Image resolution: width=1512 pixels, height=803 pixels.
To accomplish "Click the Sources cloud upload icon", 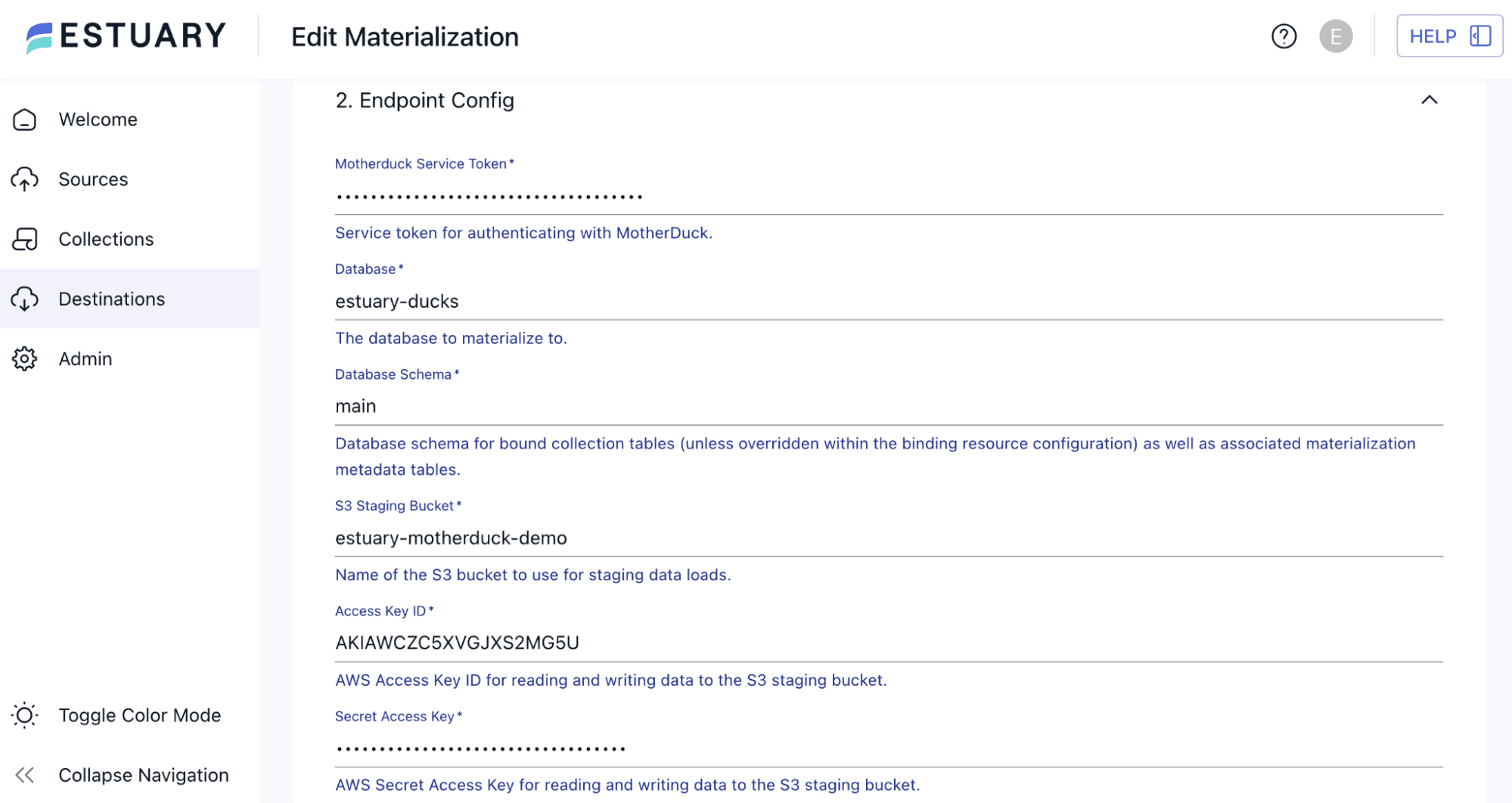I will (x=24, y=179).
